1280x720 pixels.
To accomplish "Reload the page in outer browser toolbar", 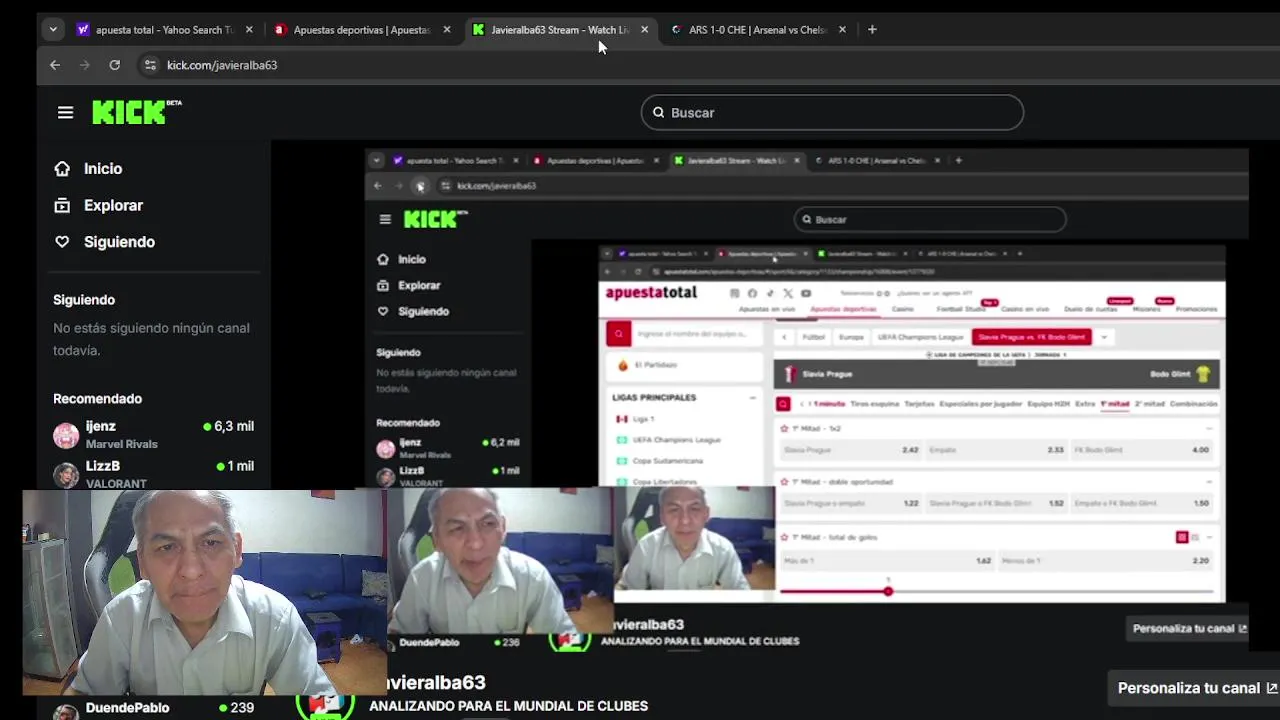I will coord(115,65).
